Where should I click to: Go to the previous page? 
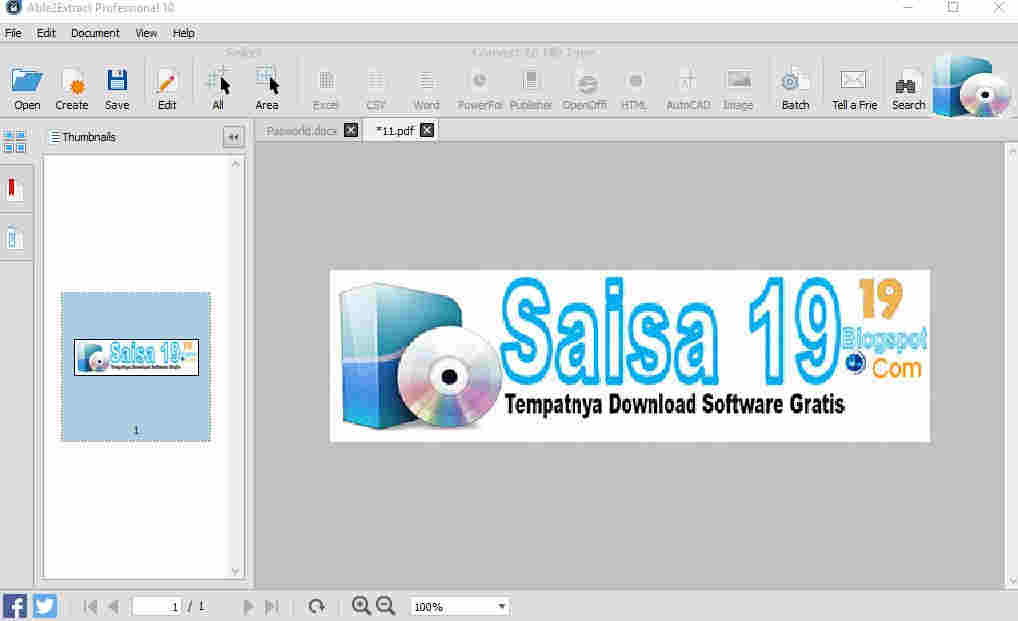pos(113,607)
